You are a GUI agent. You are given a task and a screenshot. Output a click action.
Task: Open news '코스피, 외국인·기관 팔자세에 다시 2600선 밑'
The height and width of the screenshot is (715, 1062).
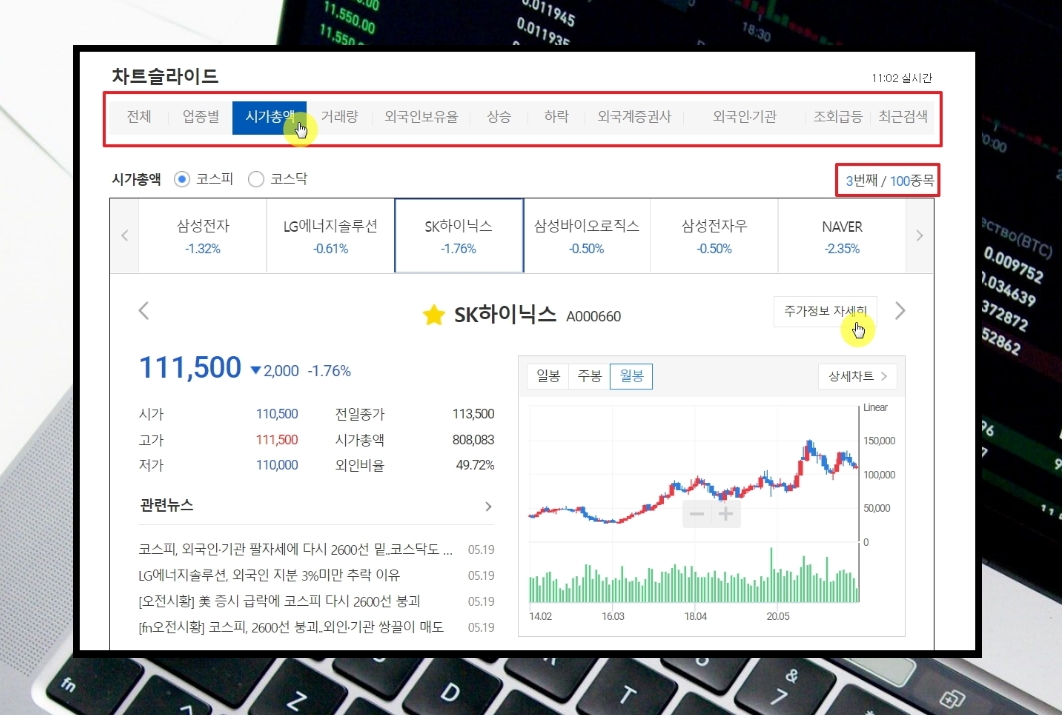point(295,549)
